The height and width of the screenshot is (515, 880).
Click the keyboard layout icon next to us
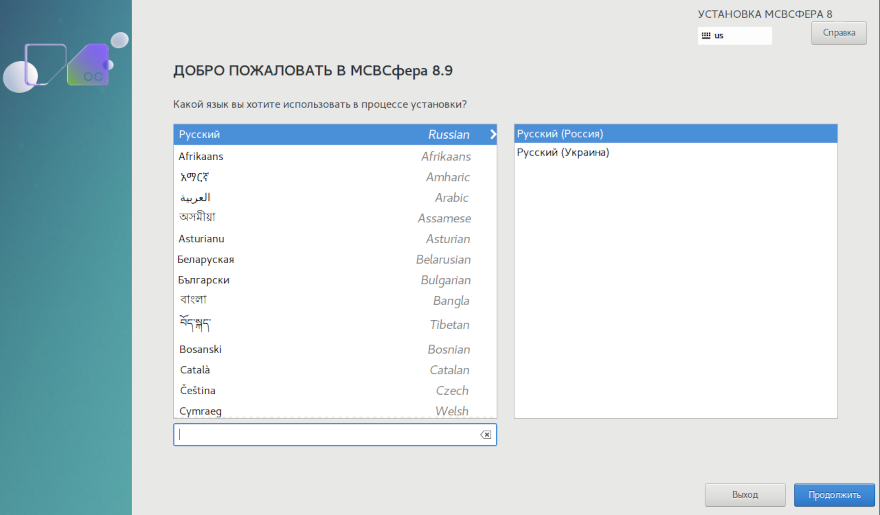(x=706, y=36)
